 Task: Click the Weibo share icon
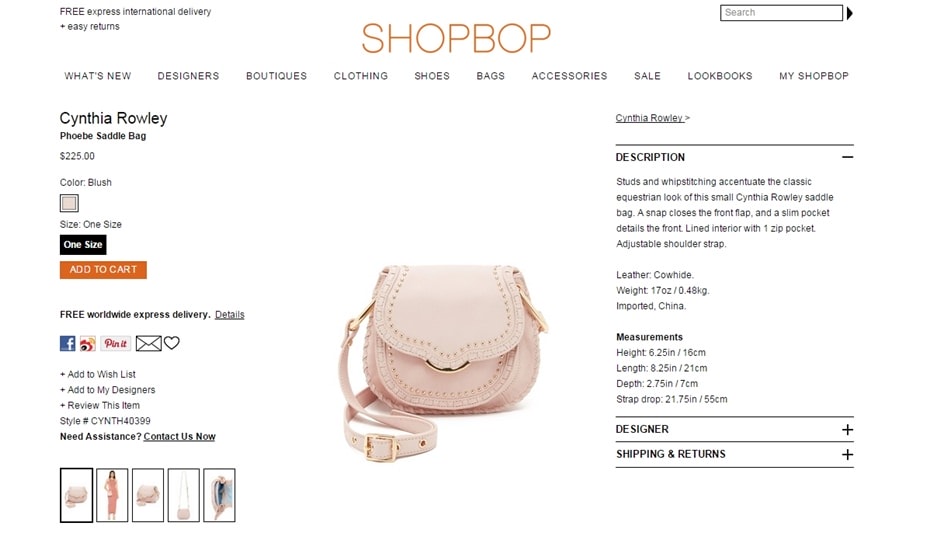pos(88,344)
